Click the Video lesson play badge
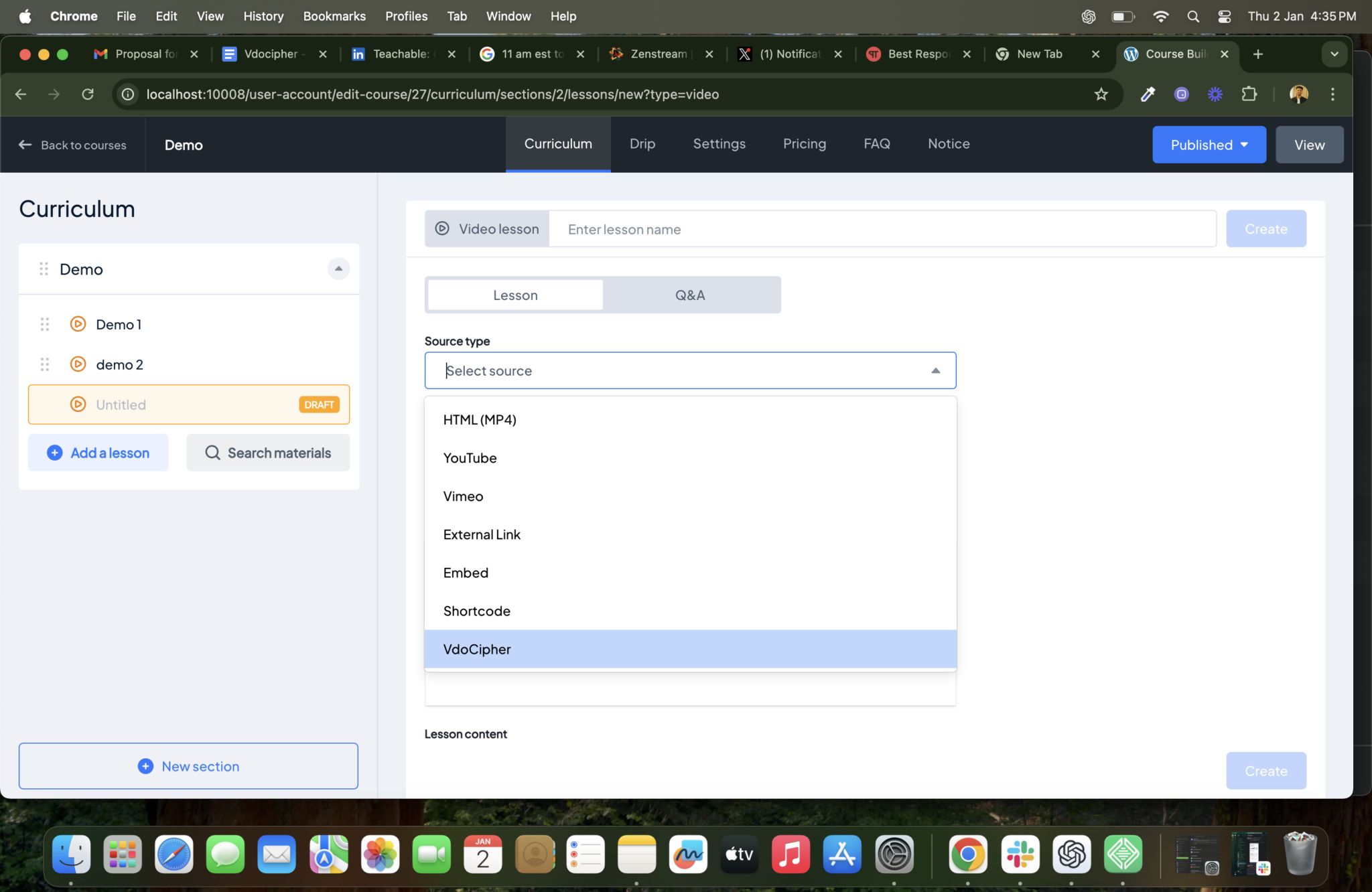The width and height of the screenshot is (1372, 892). (442, 228)
